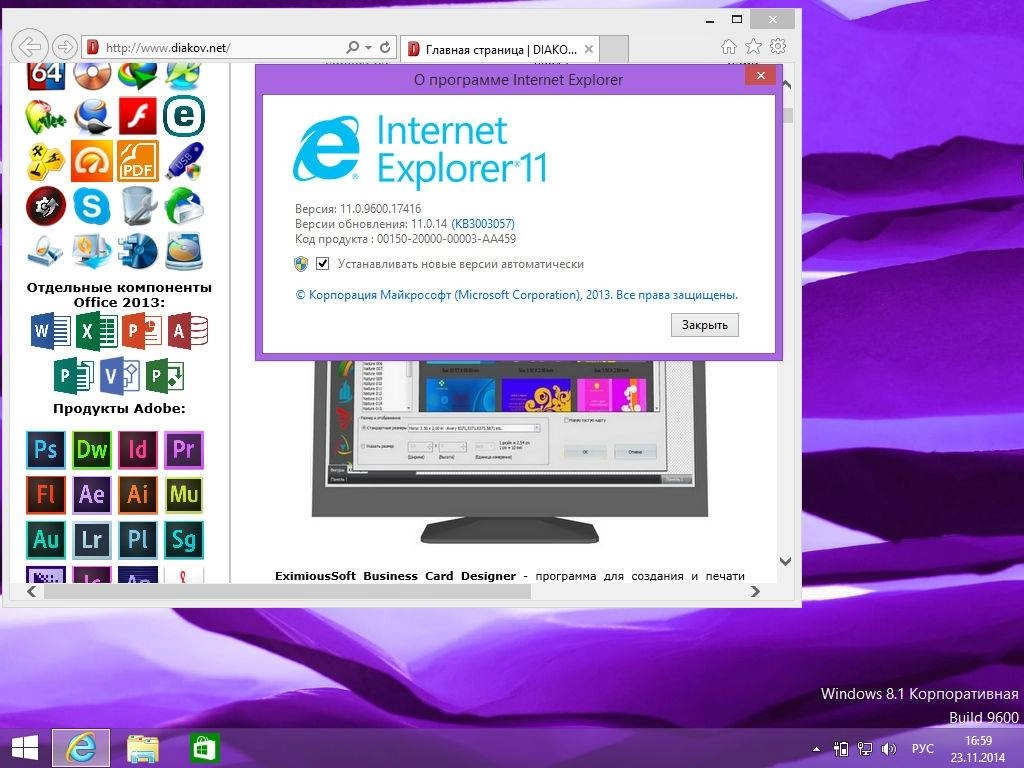Click the volume speaker tray icon
This screenshot has width=1024, height=768.
pos(888,749)
